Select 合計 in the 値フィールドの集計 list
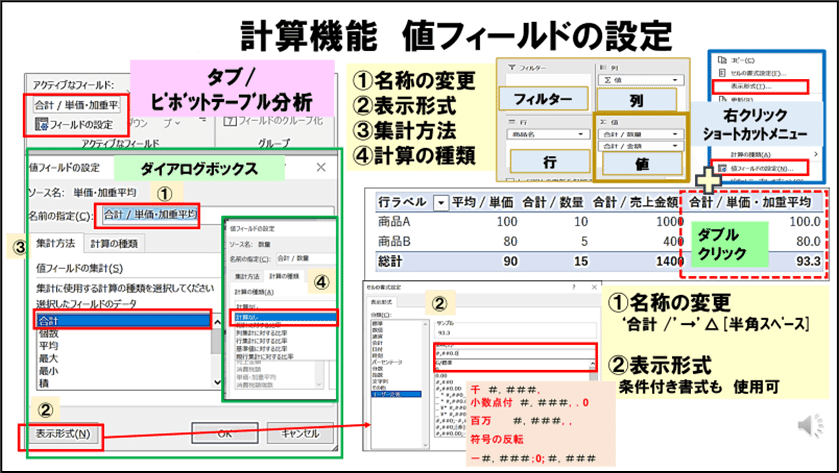The height and width of the screenshot is (473, 839). pyautogui.click(x=124, y=321)
